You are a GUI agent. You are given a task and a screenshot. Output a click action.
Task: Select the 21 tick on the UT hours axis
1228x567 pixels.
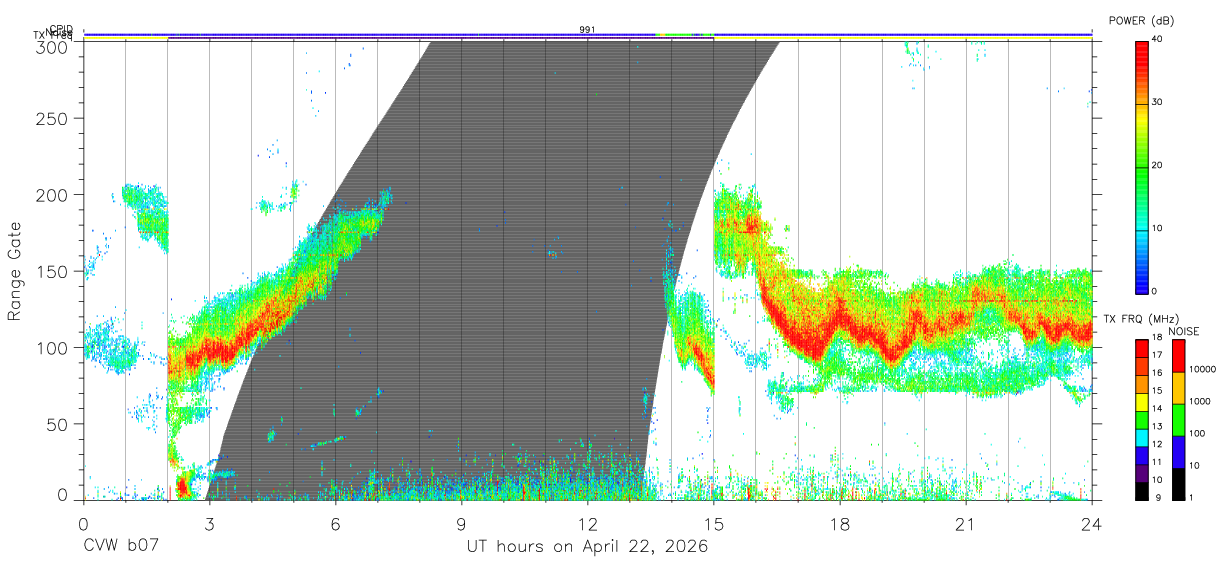965,523
